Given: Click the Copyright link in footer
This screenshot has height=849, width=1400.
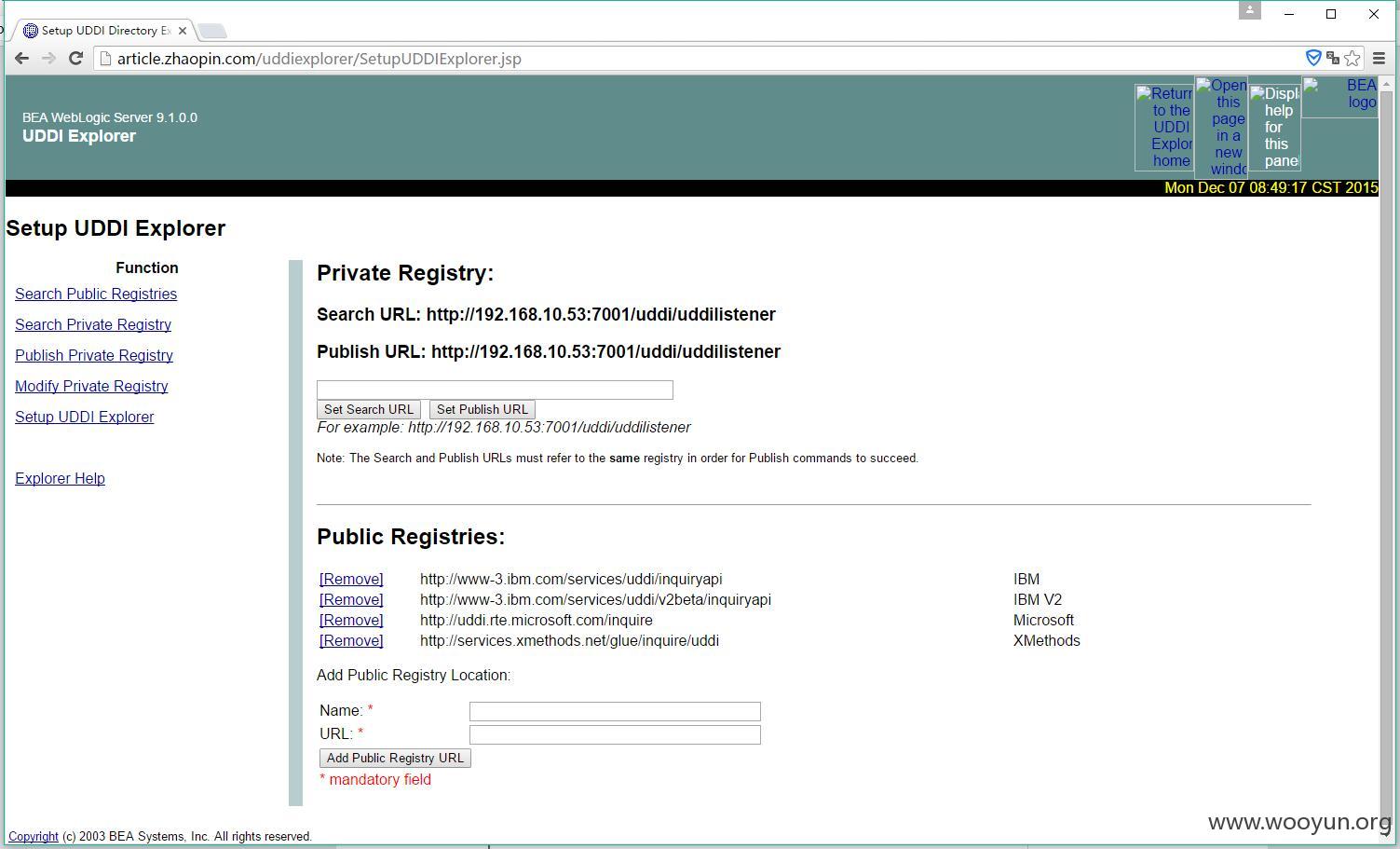Looking at the screenshot, I should tap(34, 837).
